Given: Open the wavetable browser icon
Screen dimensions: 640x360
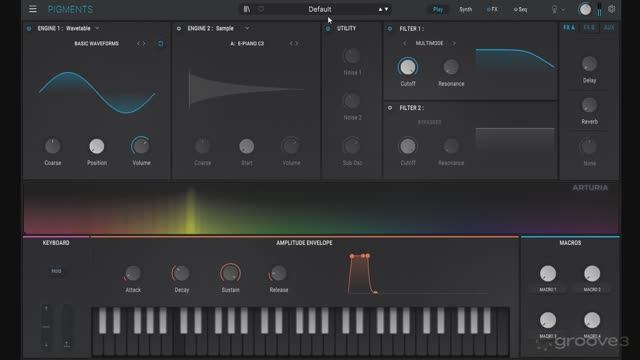Looking at the screenshot, I should (160, 43).
